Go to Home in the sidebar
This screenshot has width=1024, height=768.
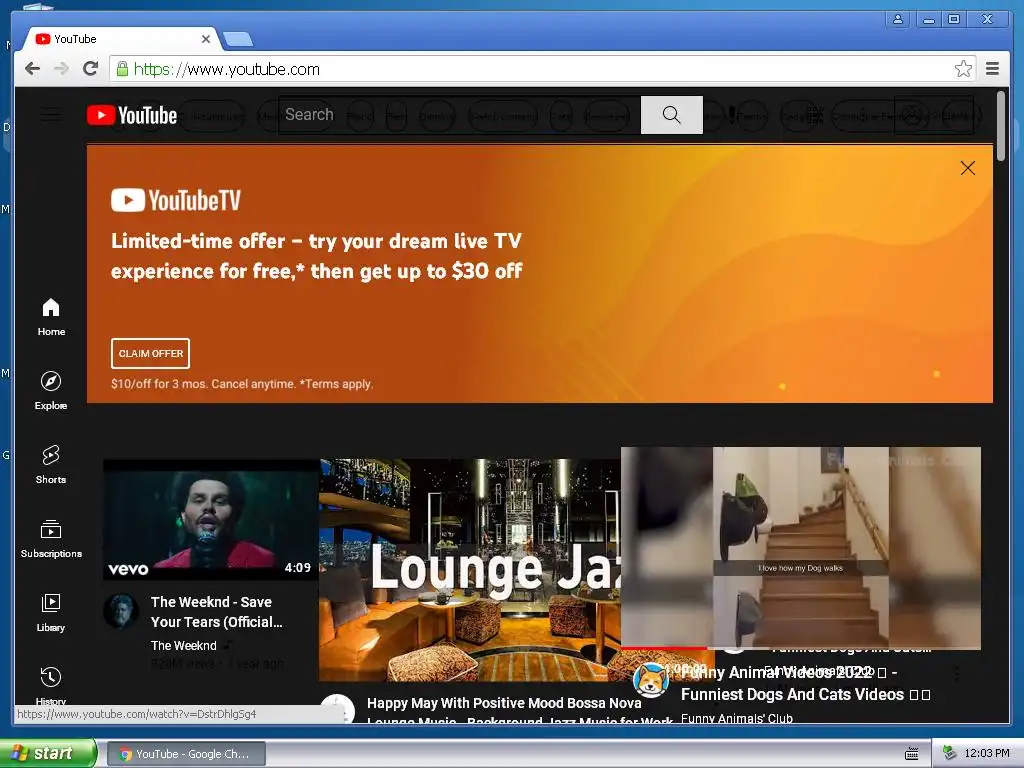(x=51, y=317)
